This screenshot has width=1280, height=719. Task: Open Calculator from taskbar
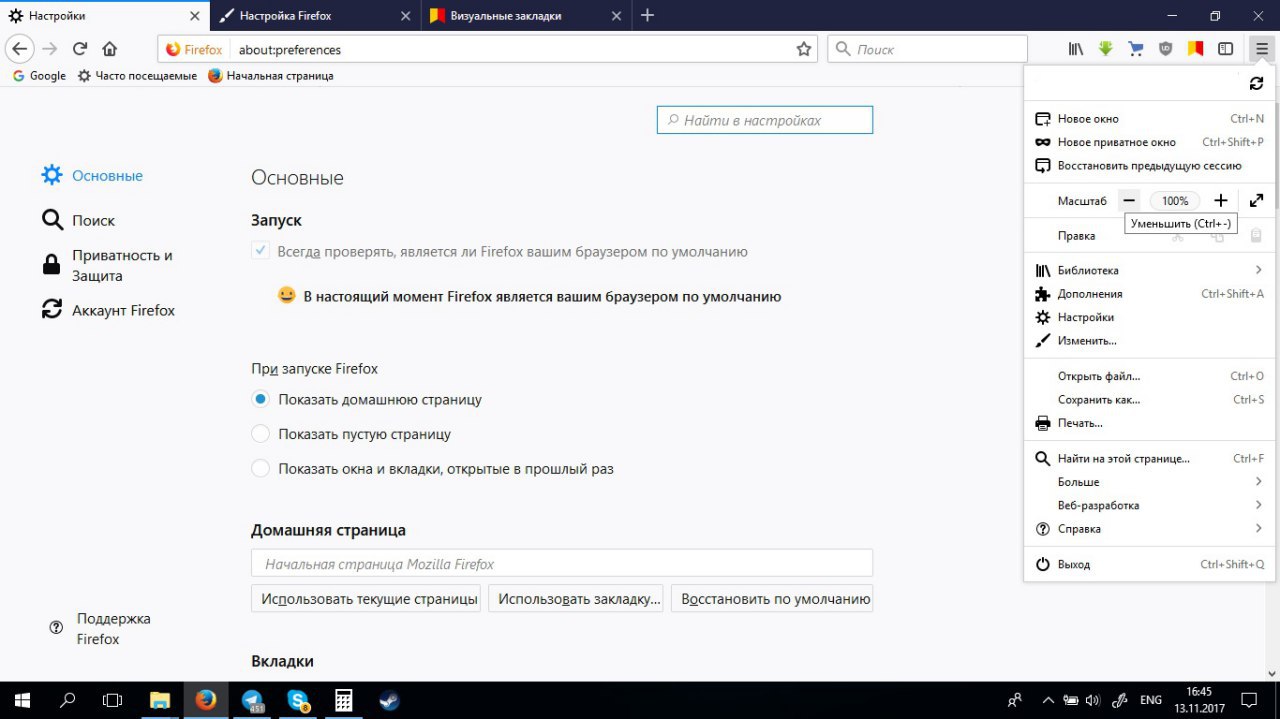tap(344, 700)
